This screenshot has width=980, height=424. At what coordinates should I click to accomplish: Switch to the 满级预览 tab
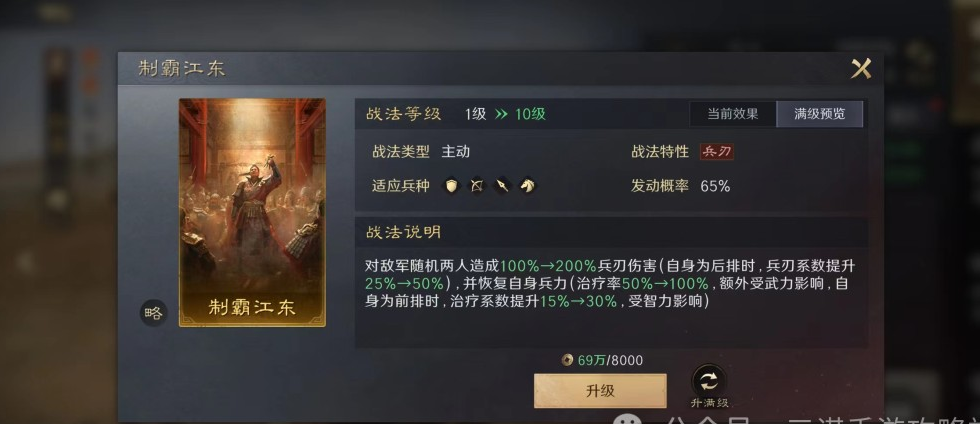(x=819, y=114)
